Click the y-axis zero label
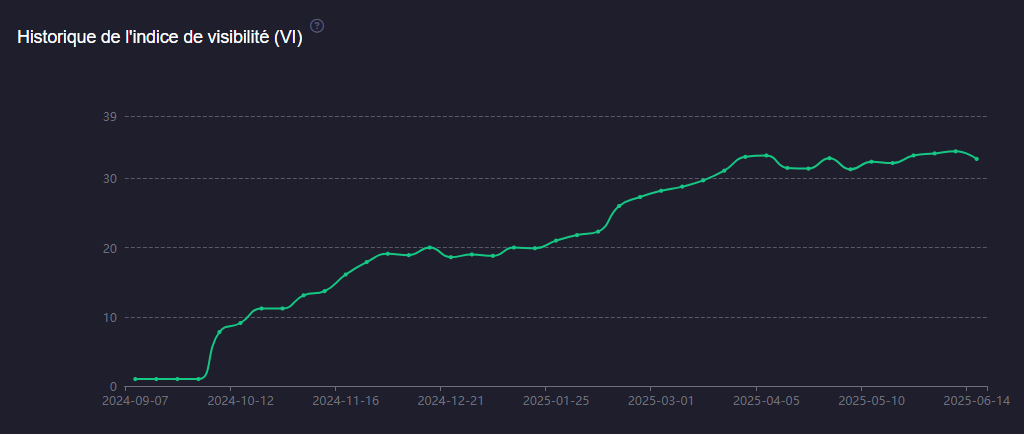 (113, 386)
